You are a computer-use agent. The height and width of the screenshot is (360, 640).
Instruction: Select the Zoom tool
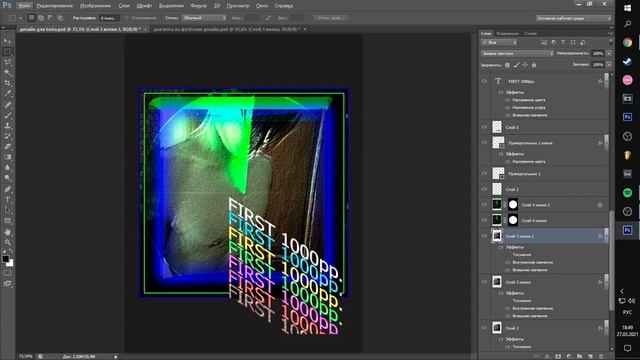[x=7, y=242]
